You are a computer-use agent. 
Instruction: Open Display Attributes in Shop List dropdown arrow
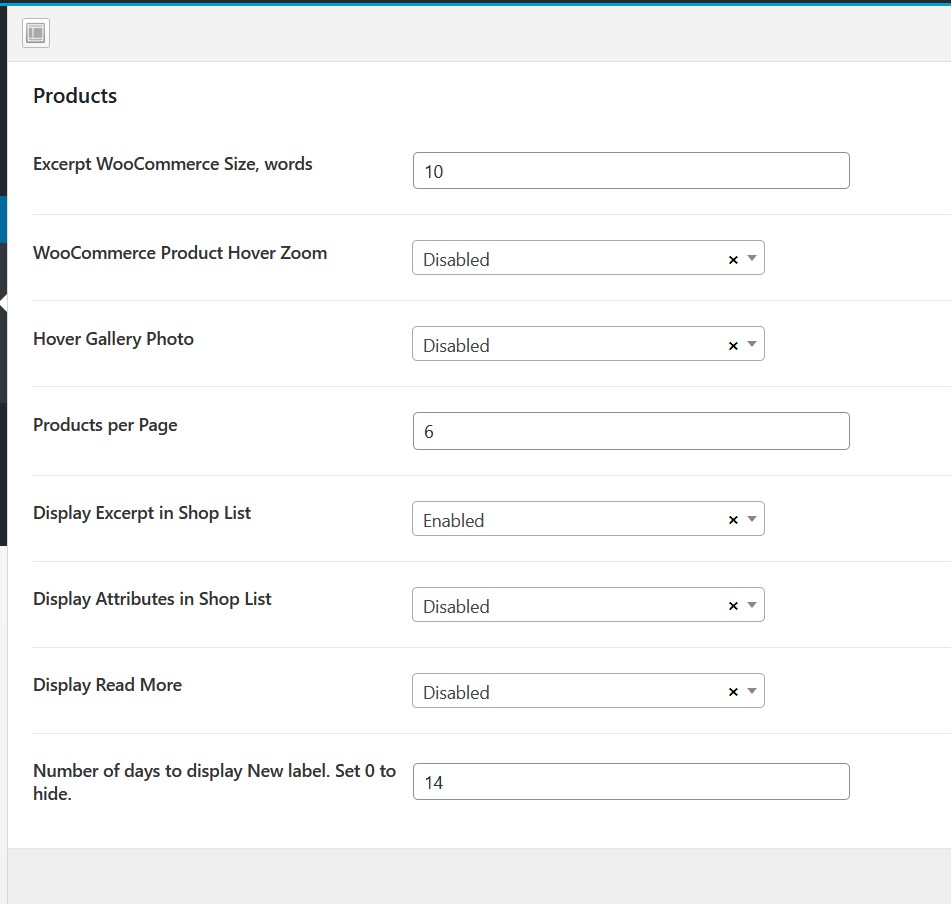(752, 605)
